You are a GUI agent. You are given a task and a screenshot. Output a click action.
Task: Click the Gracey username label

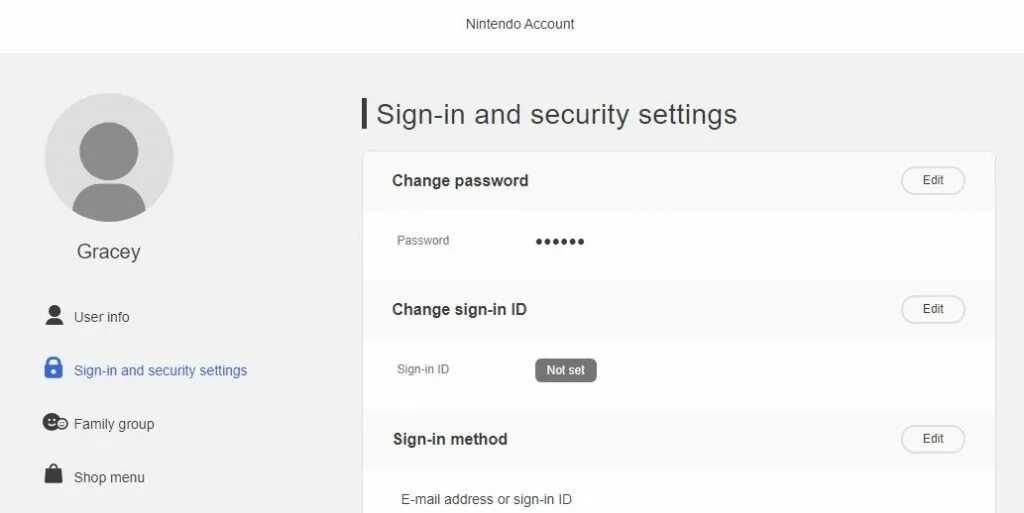tap(108, 251)
